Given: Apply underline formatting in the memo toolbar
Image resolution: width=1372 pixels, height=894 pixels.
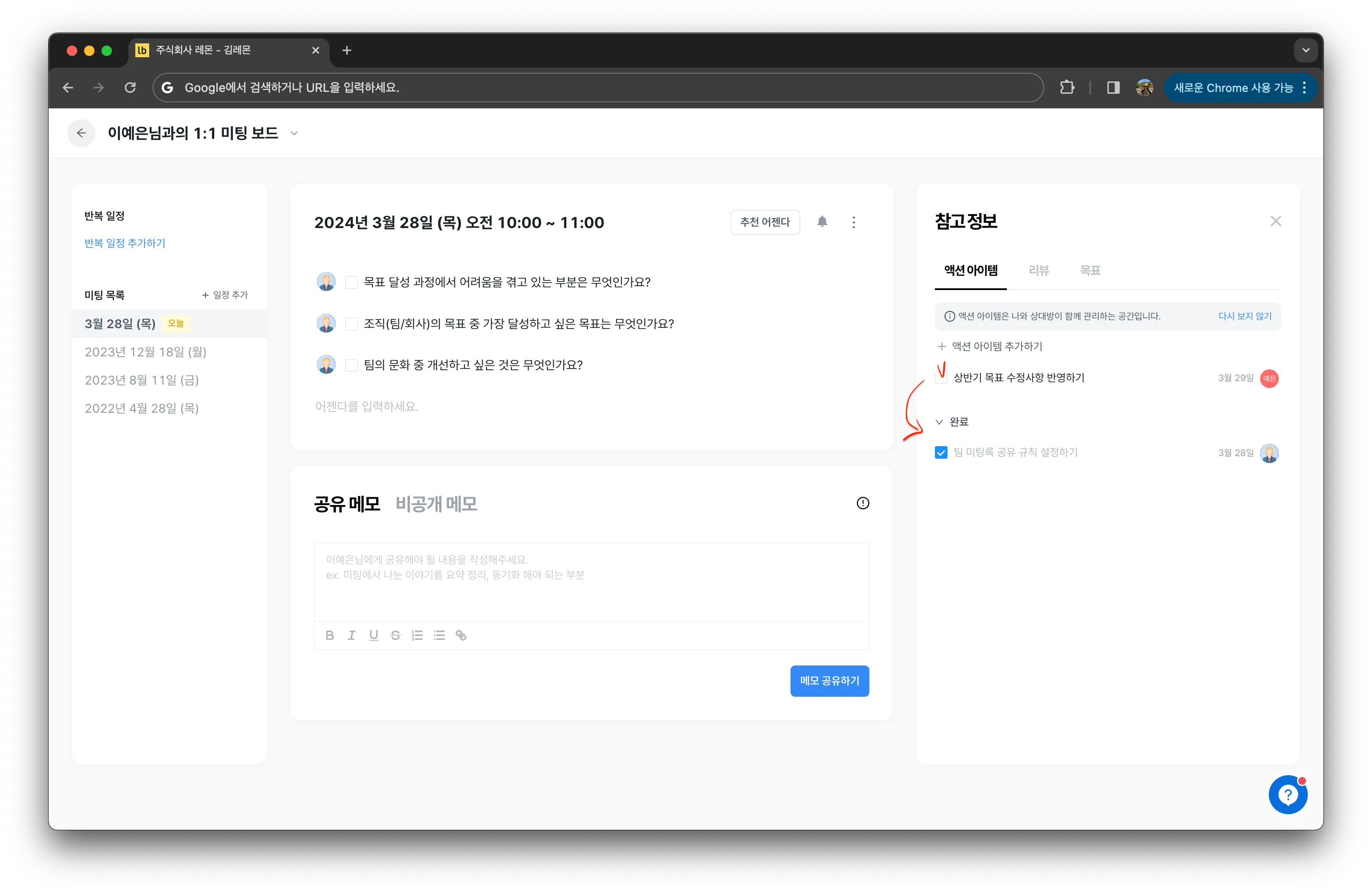Looking at the screenshot, I should point(373,635).
